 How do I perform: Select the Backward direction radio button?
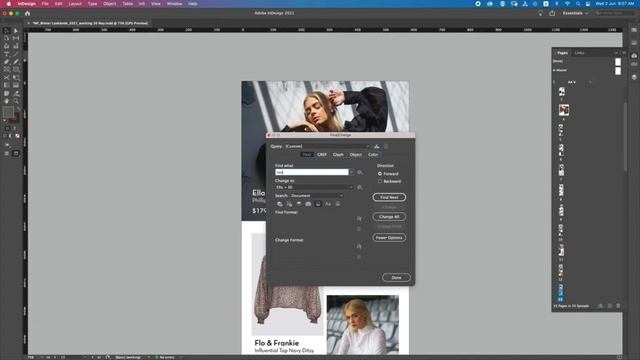point(380,181)
